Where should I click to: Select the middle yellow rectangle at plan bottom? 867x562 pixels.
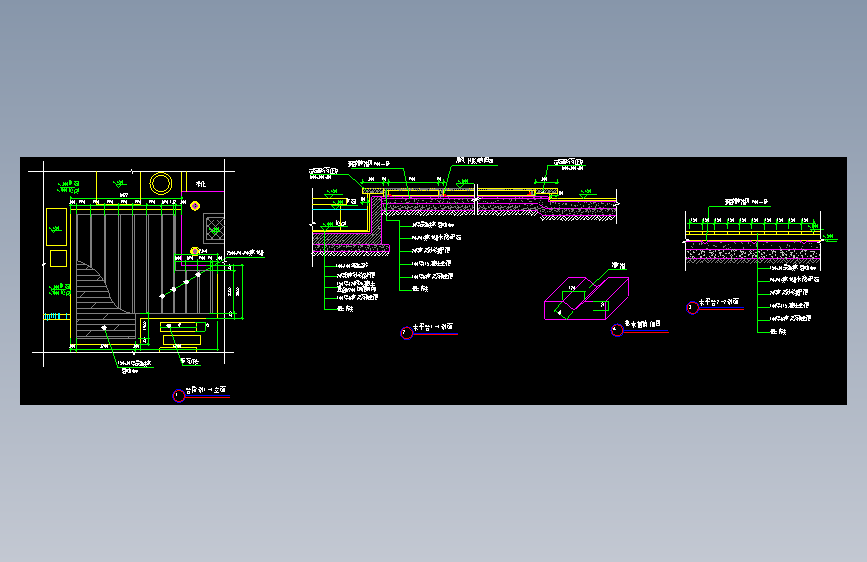click(182, 340)
